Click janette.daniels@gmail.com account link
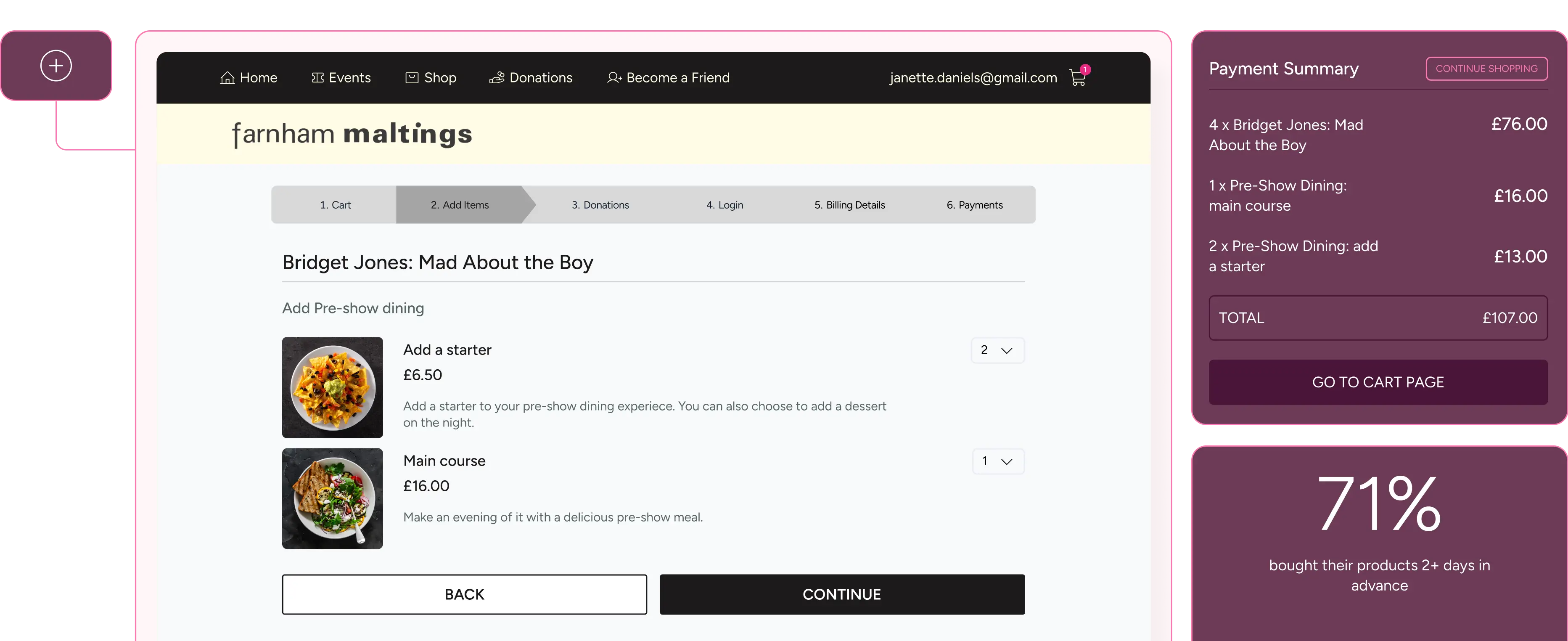Viewport: 1568px width, 641px height. click(973, 78)
